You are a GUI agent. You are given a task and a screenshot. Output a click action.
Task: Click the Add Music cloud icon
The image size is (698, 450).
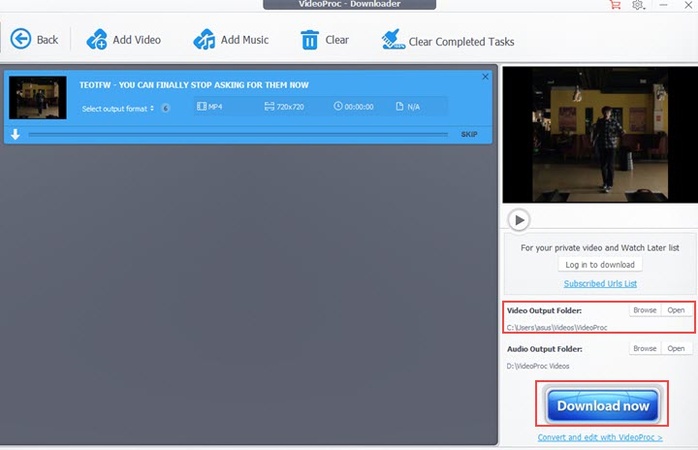204,39
